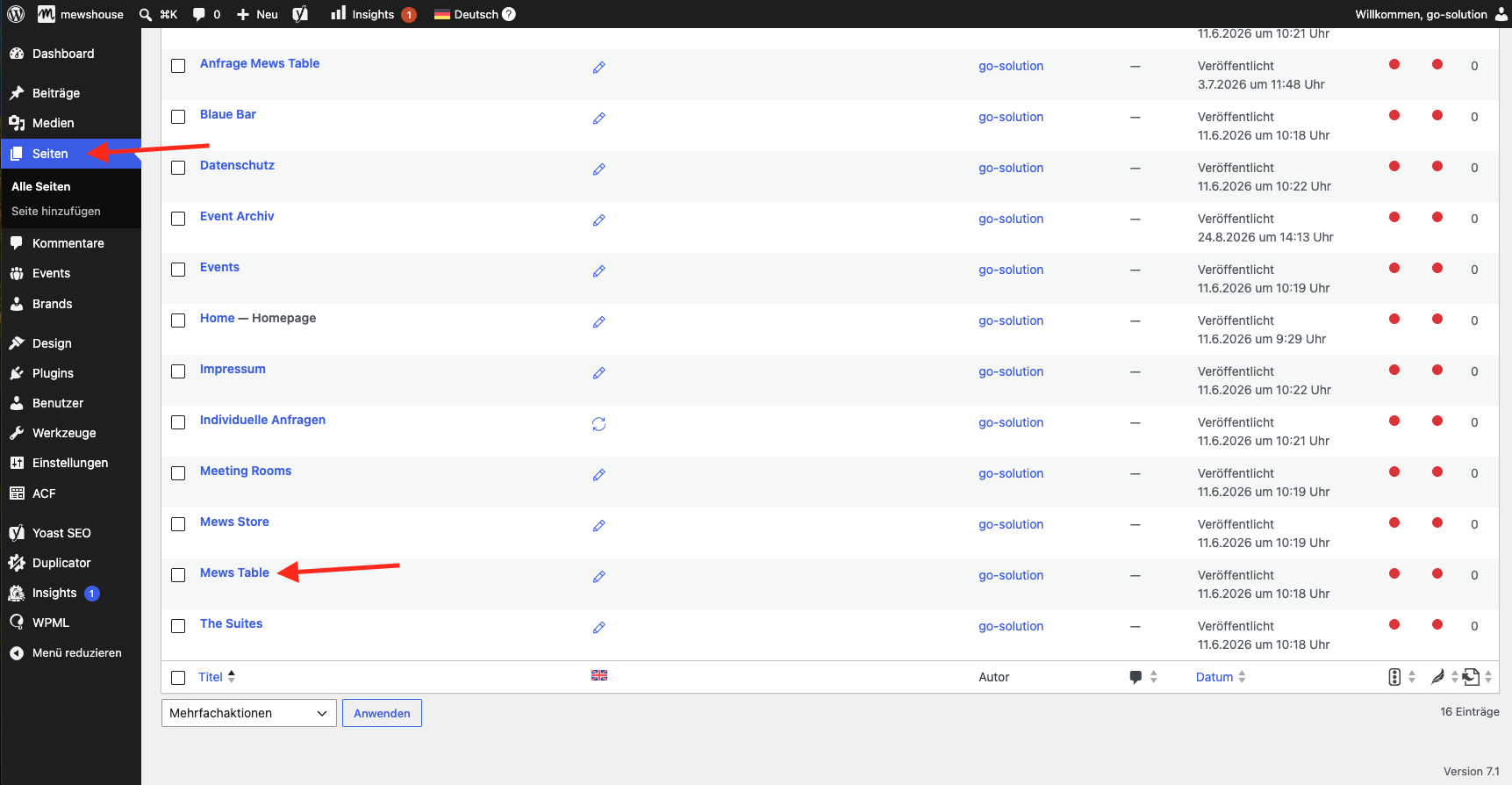Image resolution: width=1512 pixels, height=785 pixels.
Task: Edit English translation of Events page
Action: tap(599, 271)
